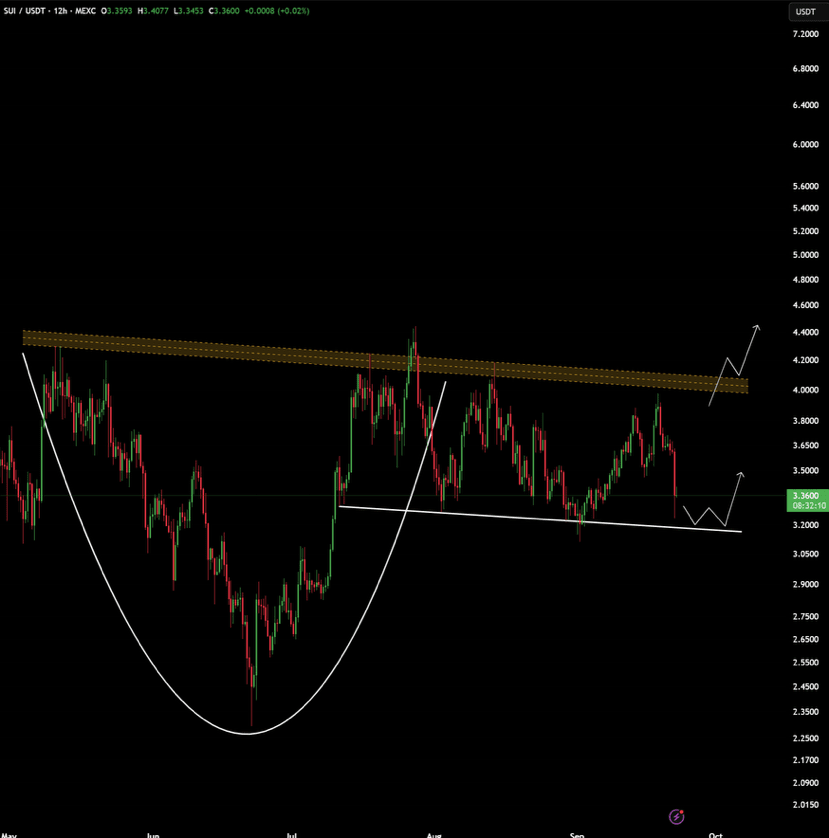Viewport: 829px width, 838px height.
Task: Click the 2.0900 price axis label
Action: click(805, 783)
